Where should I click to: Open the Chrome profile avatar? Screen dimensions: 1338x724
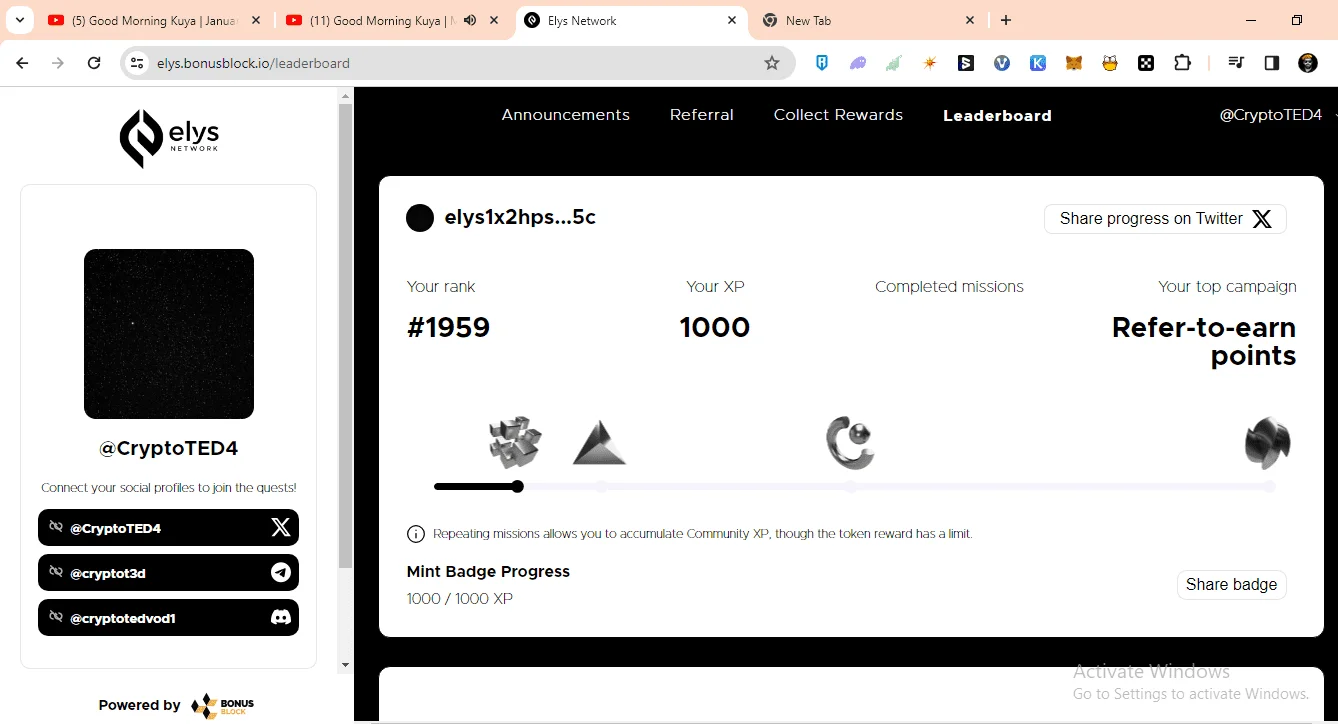coord(1308,63)
